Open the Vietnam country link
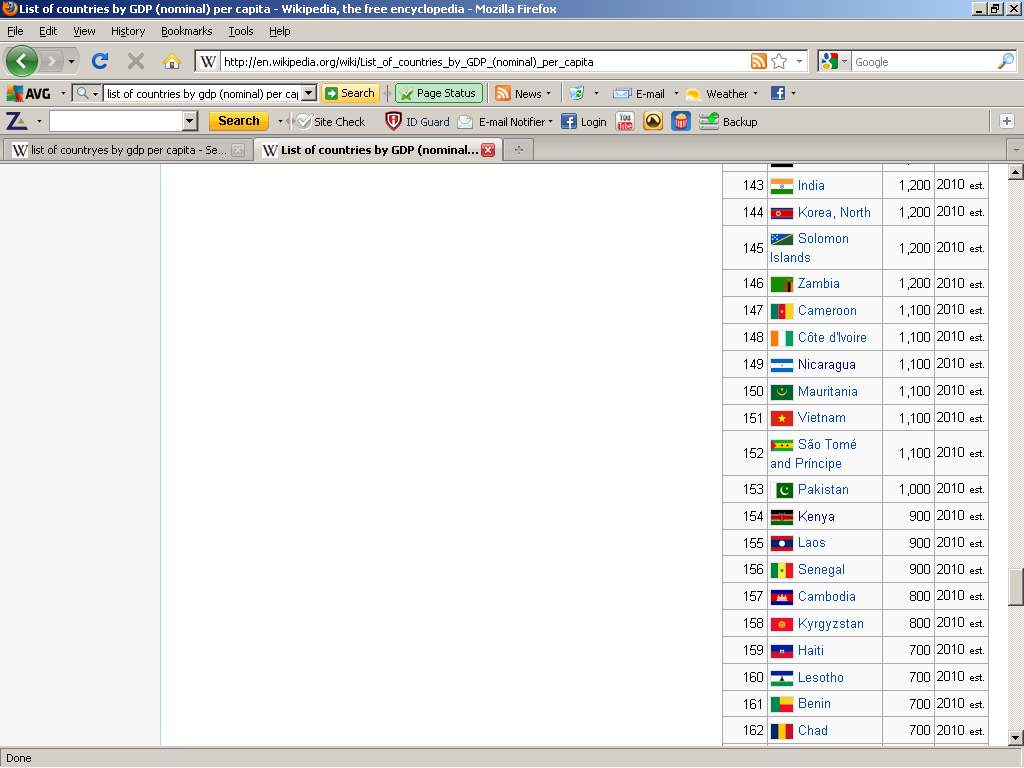This screenshot has width=1024, height=768. 821,418
